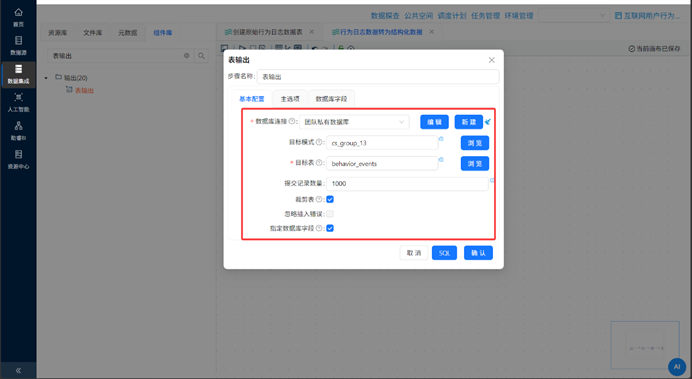692x379 pixels.
Task: Switch to the 主选项 tab
Action: pos(290,99)
